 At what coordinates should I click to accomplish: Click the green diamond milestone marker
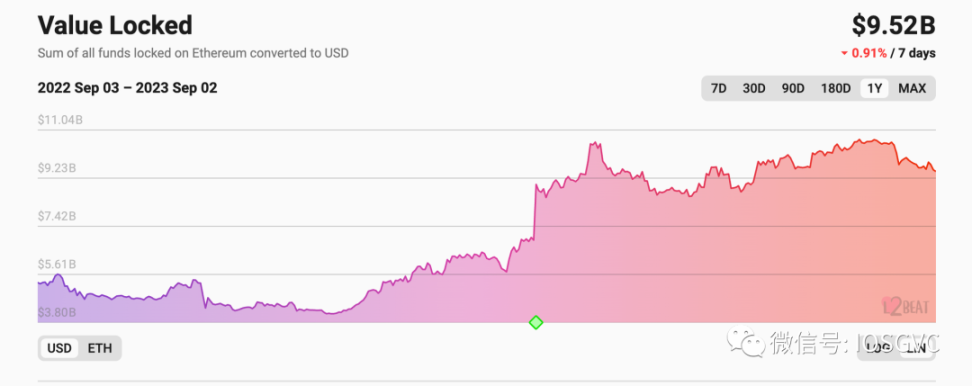click(x=536, y=322)
